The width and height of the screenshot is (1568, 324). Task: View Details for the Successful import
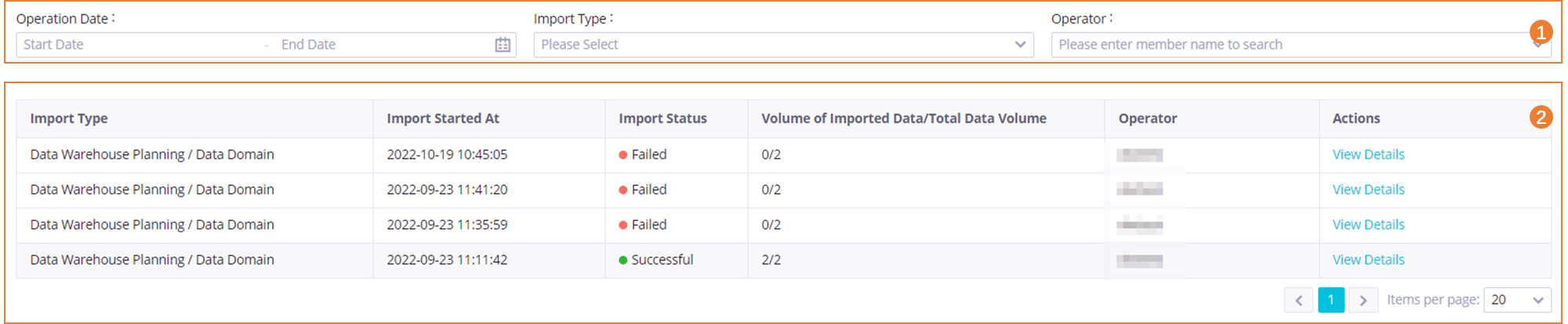1368,260
